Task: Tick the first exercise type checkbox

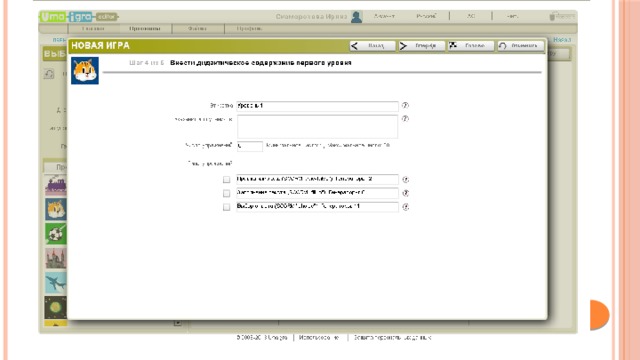Action: click(x=227, y=180)
